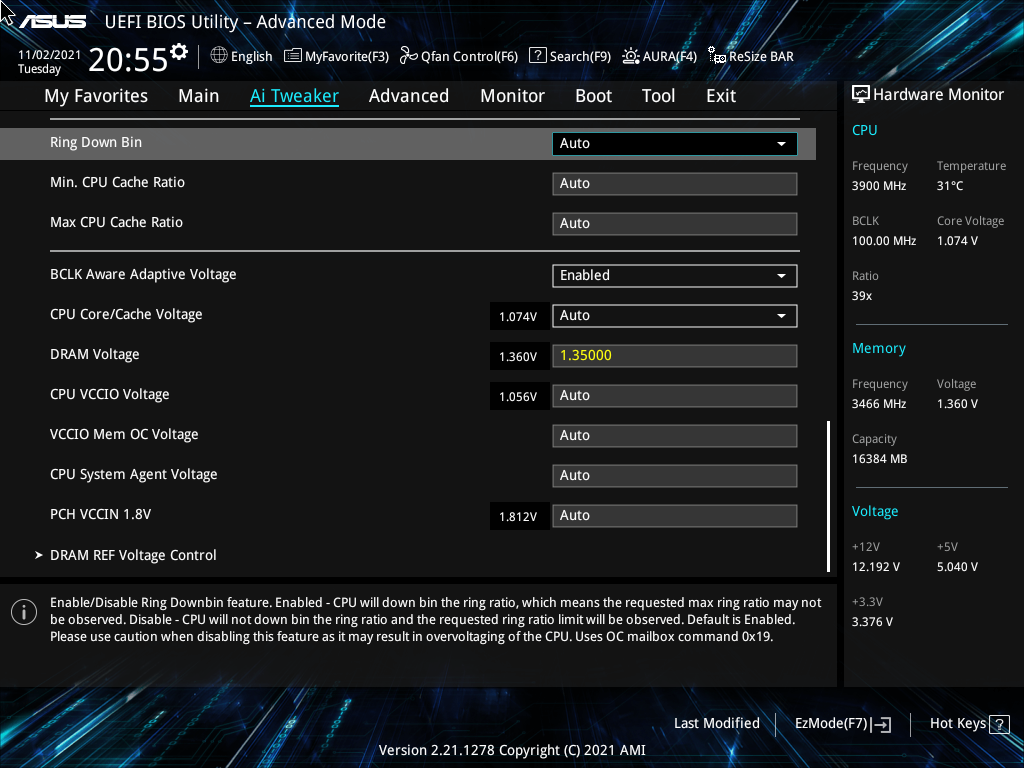Click the 100.00 MHz BCLK value
The width and height of the screenshot is (1024, 768).
pos(884,240)
